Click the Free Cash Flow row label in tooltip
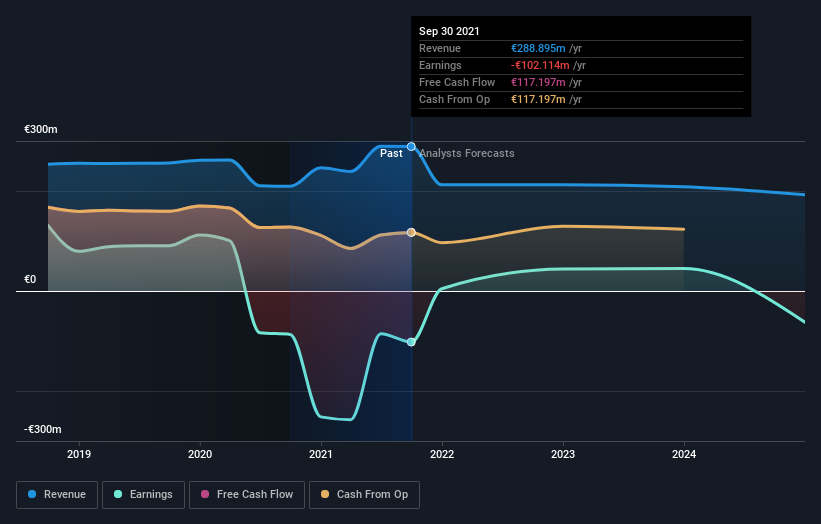 click(x=457, y=82)
